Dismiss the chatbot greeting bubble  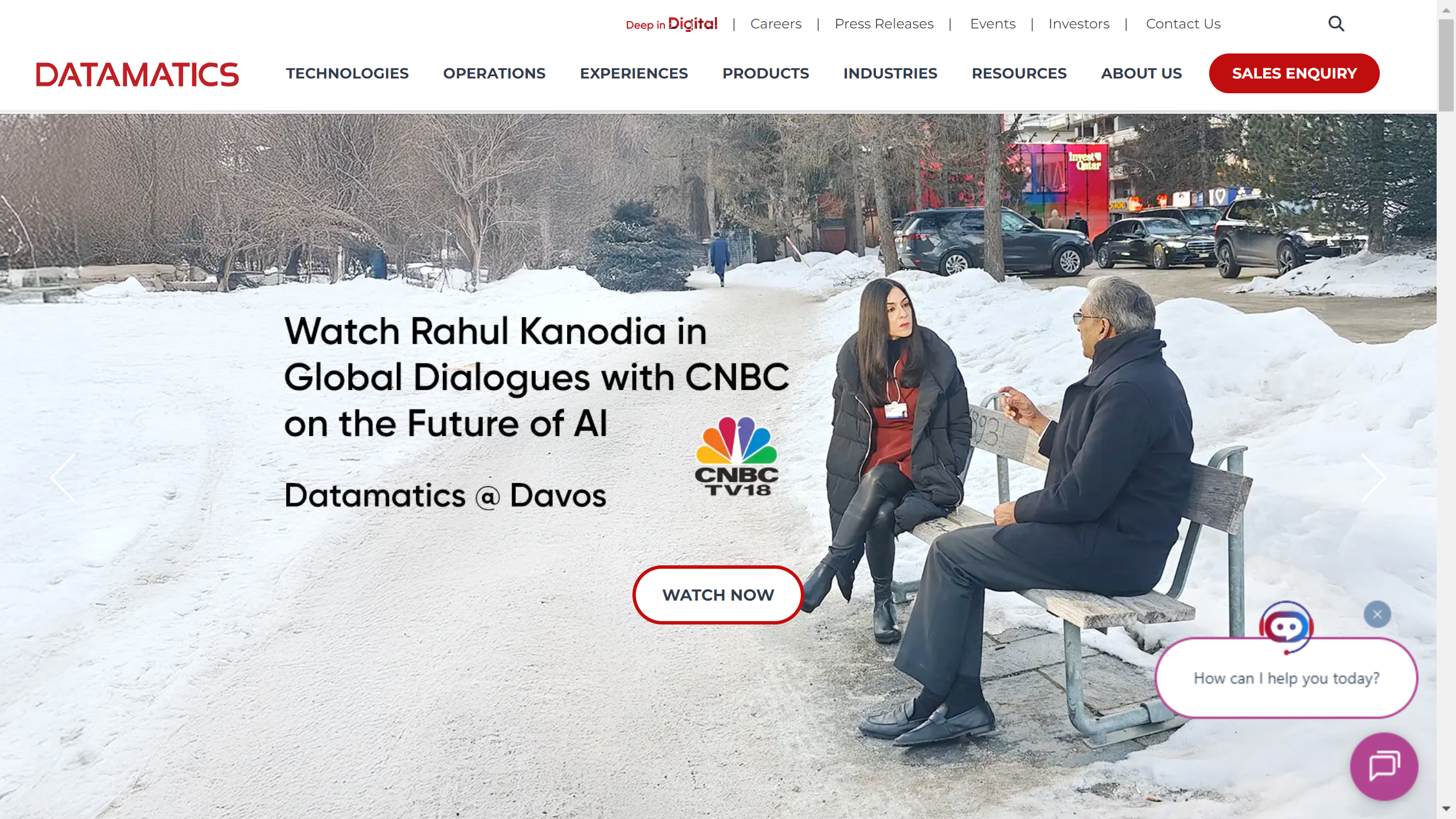click(x=1377, y=614)
